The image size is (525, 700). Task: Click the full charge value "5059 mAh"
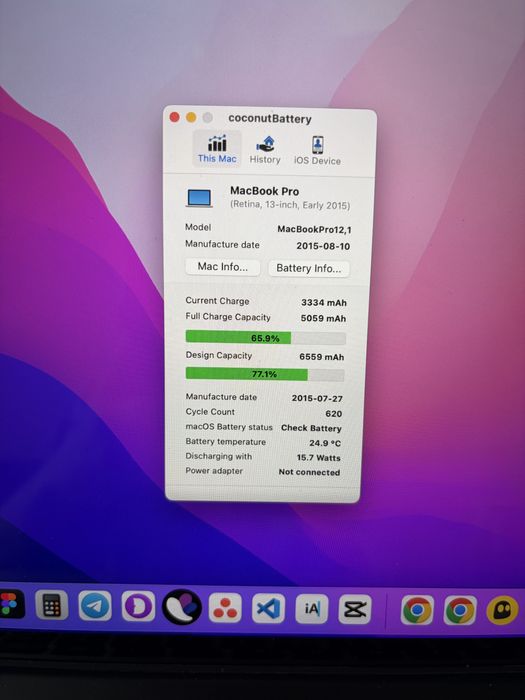point(323,318)
